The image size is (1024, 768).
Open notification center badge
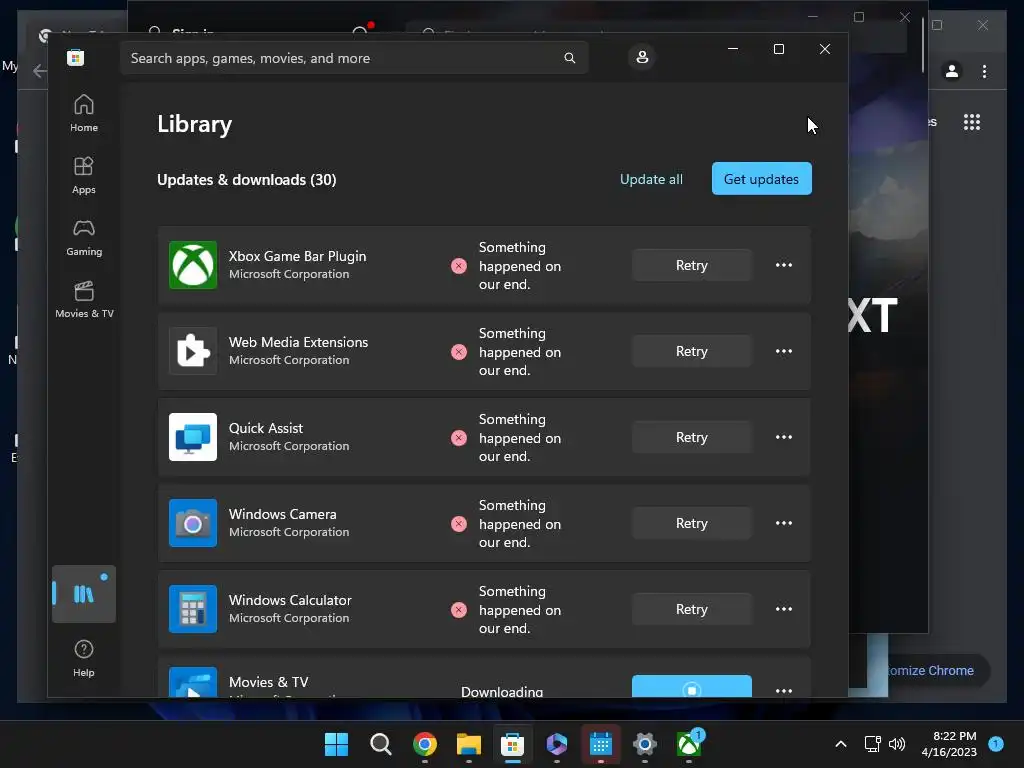tap(996, 743)
